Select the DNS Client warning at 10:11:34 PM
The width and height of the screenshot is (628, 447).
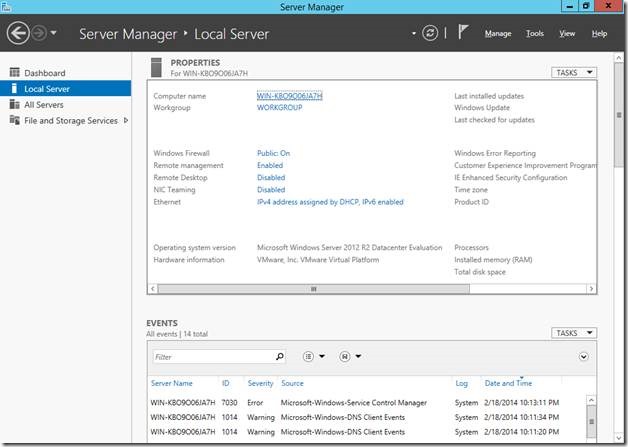coord(366,417)
